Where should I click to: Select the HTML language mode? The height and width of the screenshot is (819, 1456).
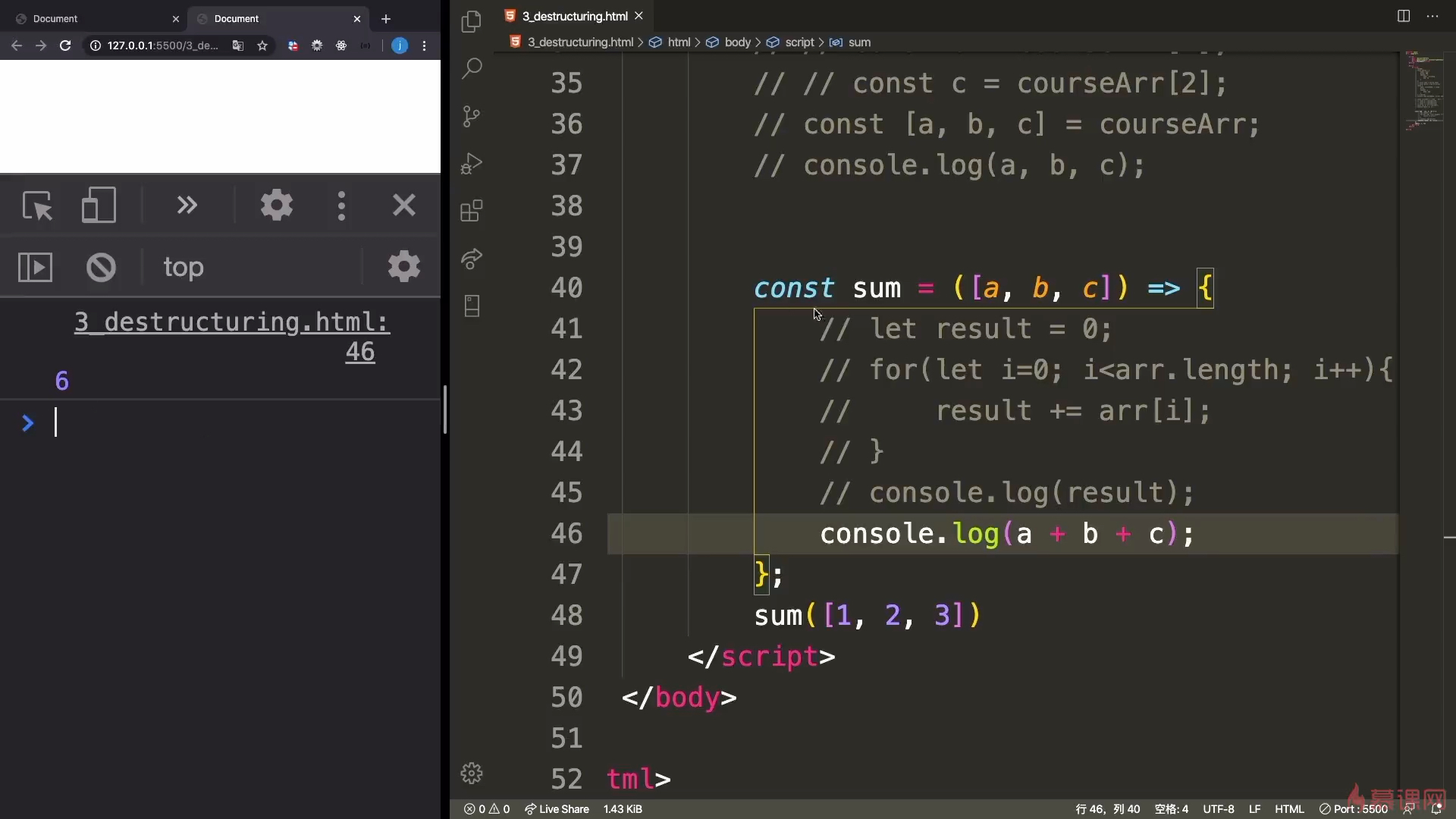(x=1289, y=809)
